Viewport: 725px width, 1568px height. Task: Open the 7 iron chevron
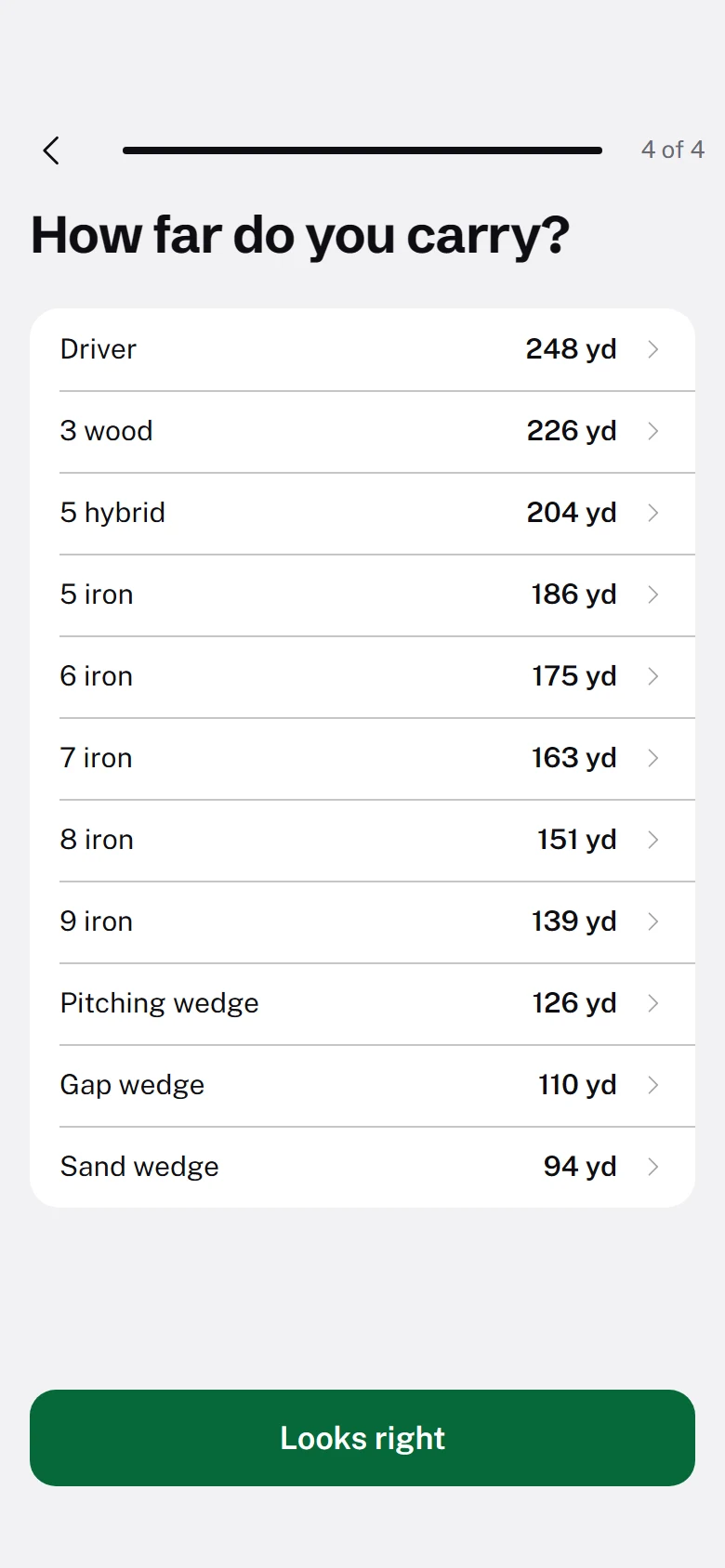tap(653, 758)
